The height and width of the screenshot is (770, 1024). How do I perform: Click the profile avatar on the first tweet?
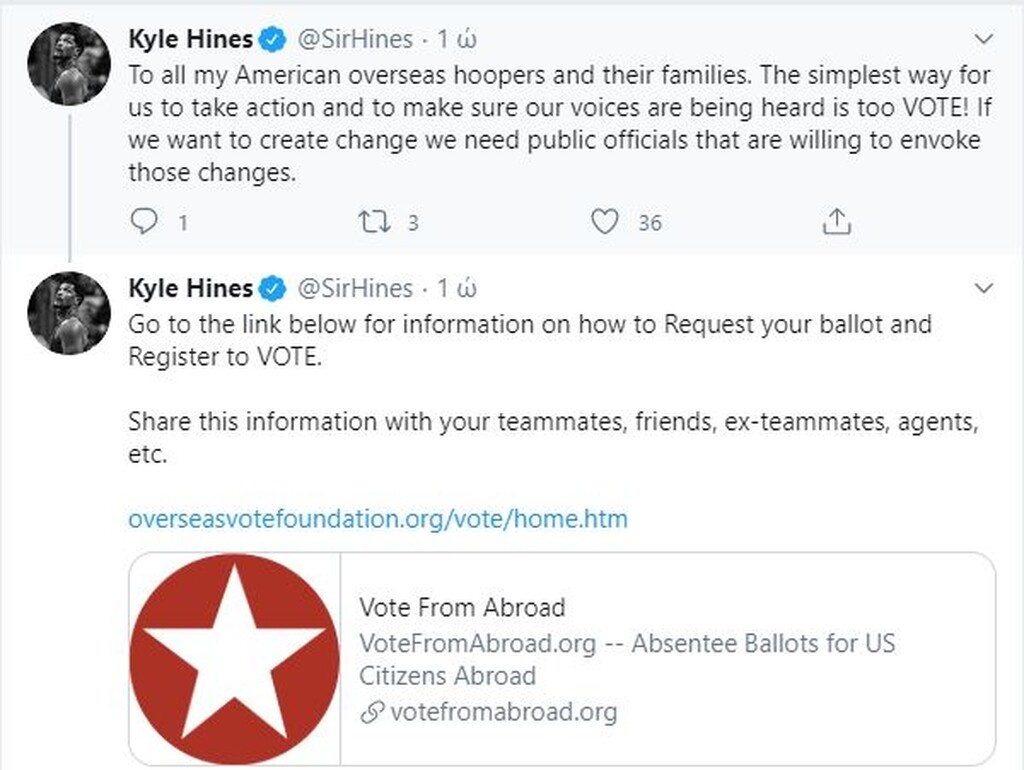pos(69,64)
